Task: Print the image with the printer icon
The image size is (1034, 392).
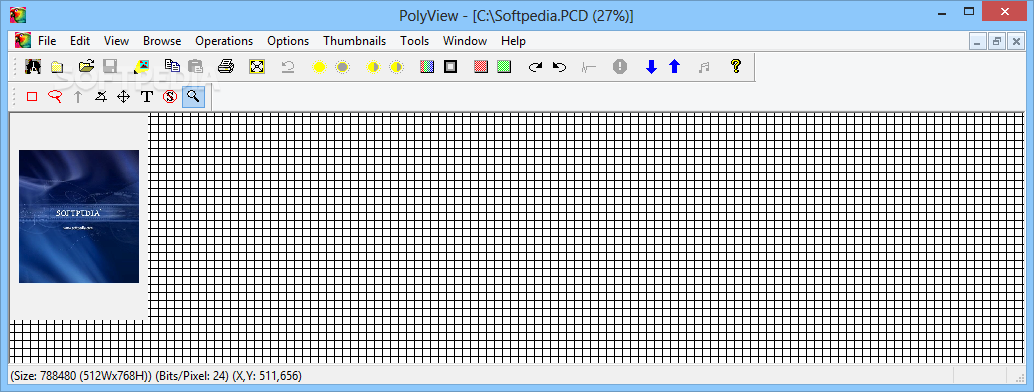Action: click(226, 66)
